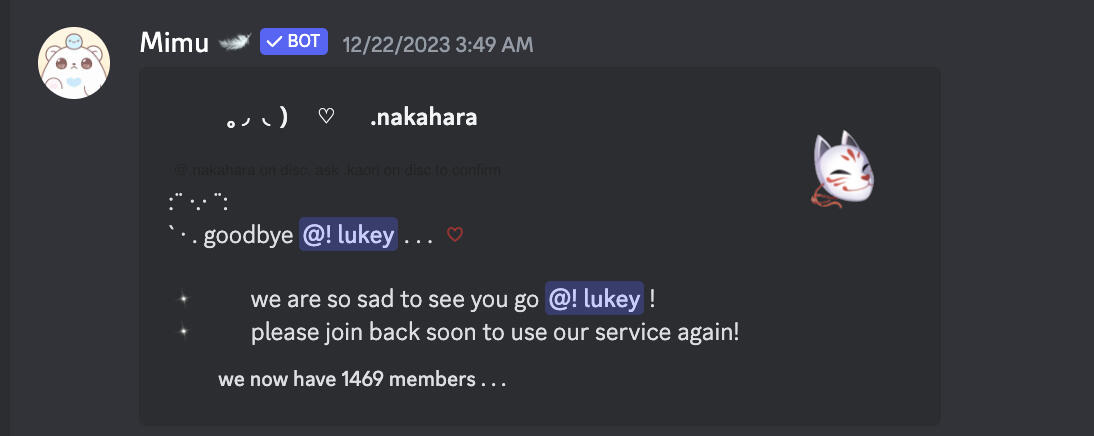This screenshot has width=1094, height=436.
Task: Click the @! lukey mention in the sad-to-see-you-go line
Action: [x=594, y=298]
